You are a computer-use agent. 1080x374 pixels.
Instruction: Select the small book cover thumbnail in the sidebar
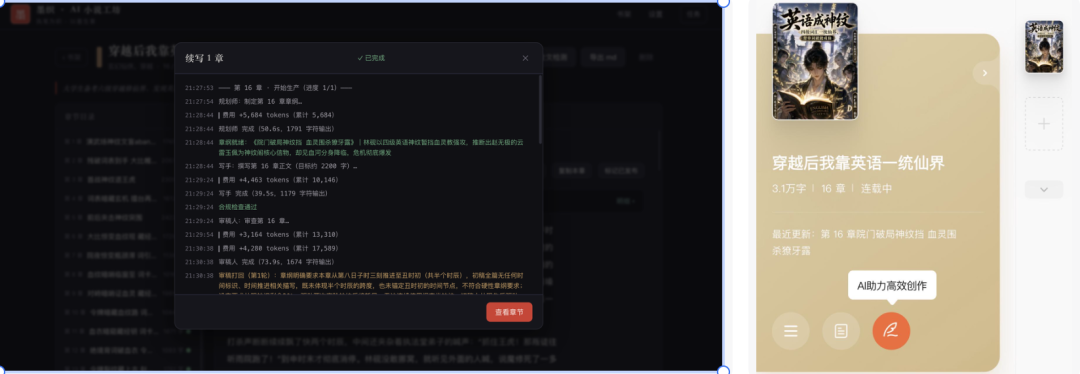pos(1043,46)
